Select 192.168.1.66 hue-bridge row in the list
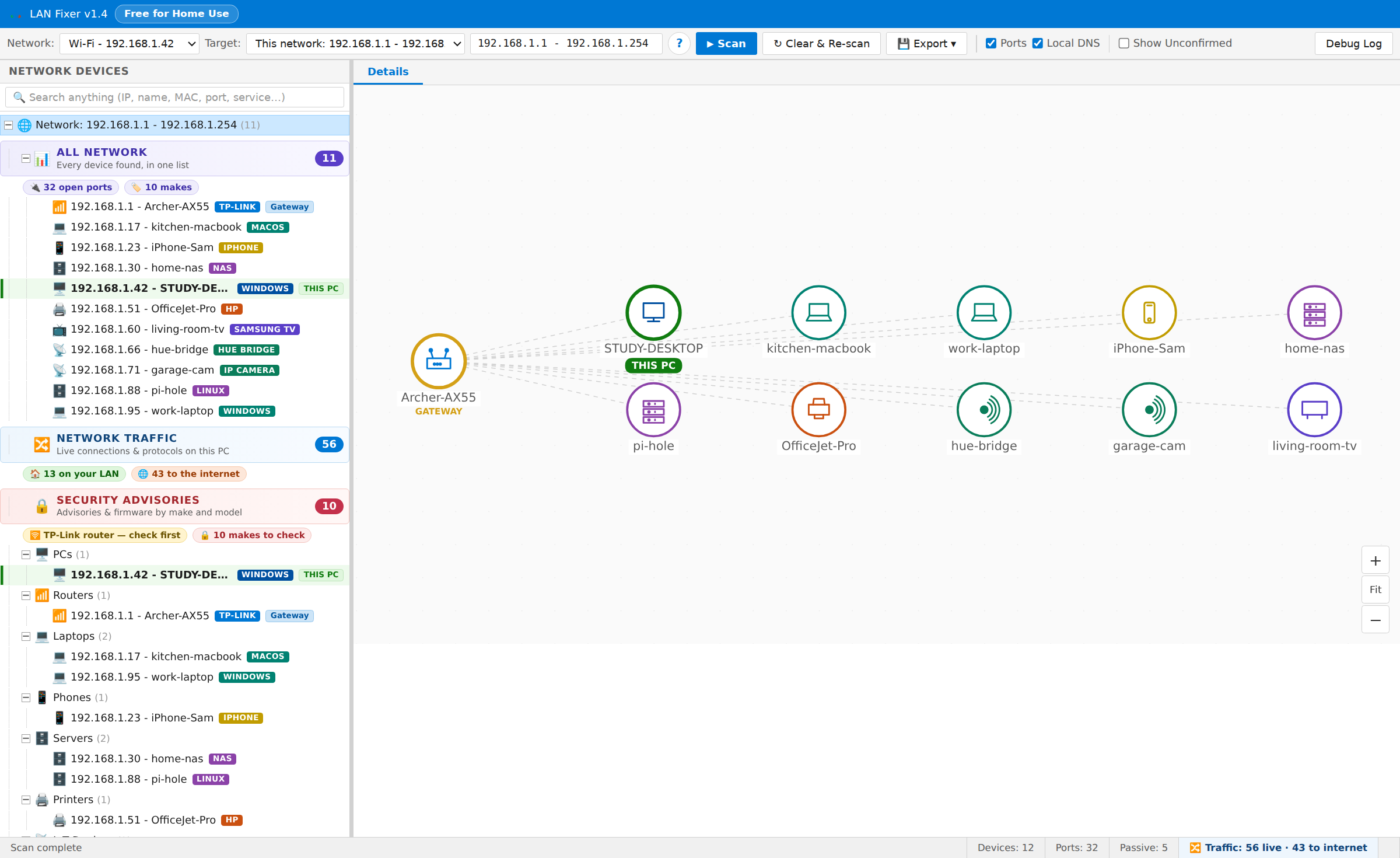Viewport: 1400px width, 858px height. [x=175, y=350]
